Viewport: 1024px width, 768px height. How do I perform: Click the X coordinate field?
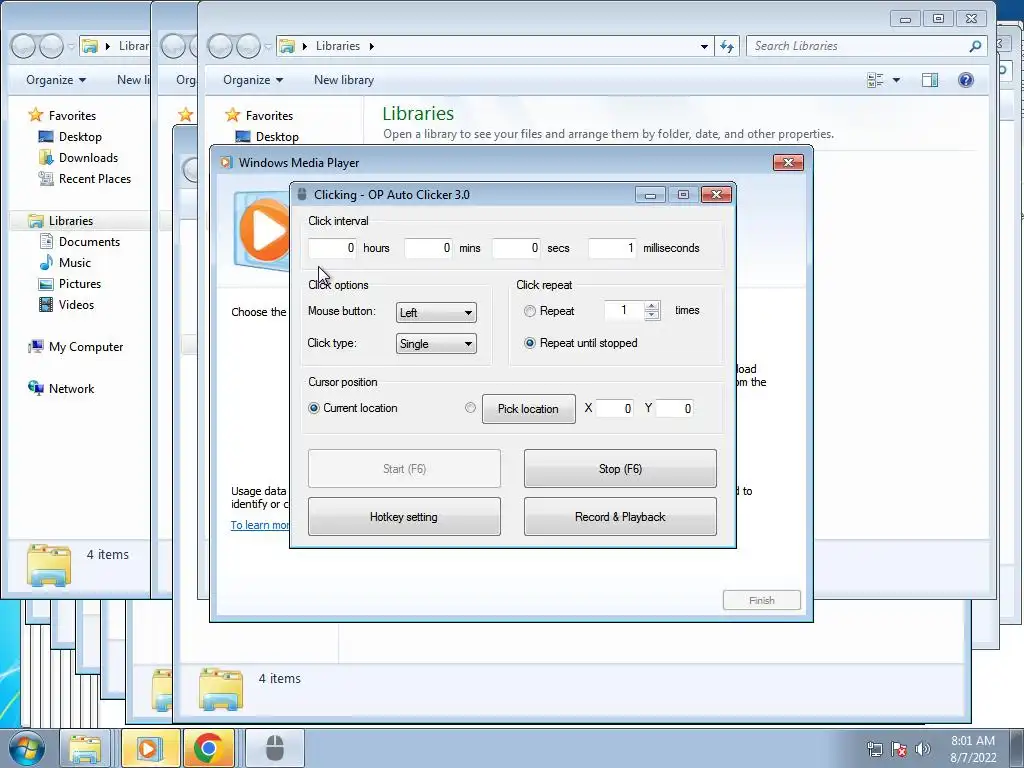(614, 409)
